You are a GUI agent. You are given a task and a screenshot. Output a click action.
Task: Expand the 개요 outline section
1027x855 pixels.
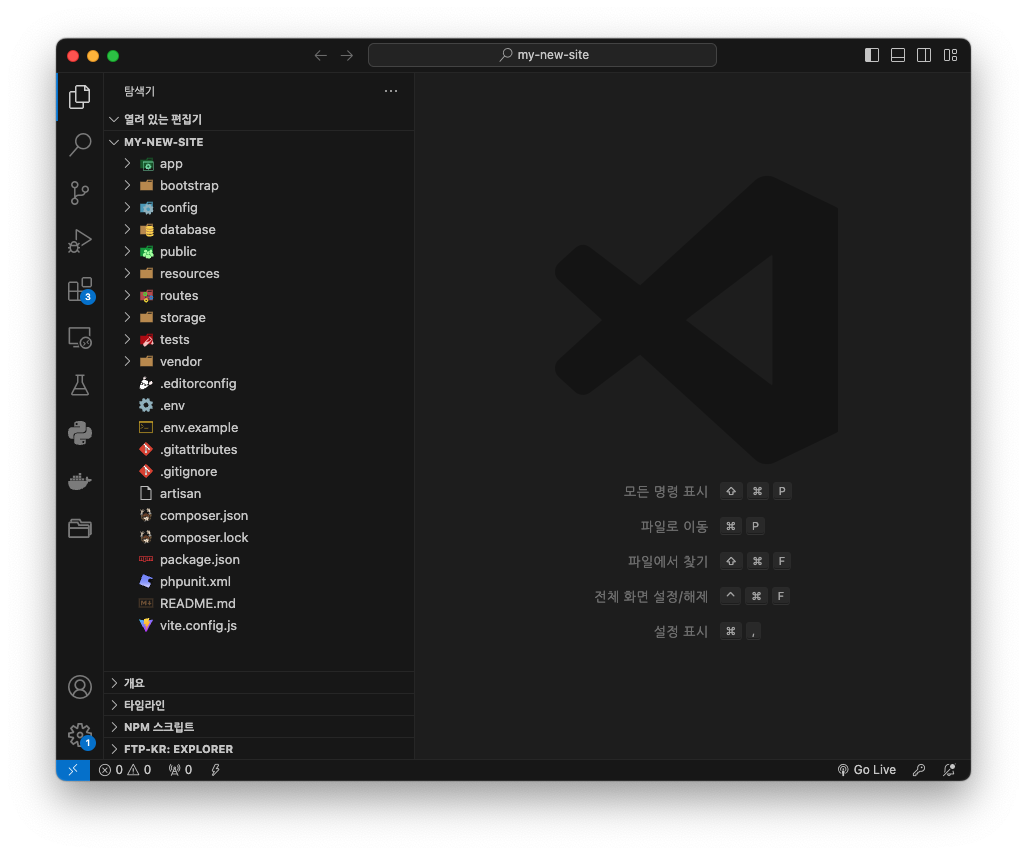[261, 683]
